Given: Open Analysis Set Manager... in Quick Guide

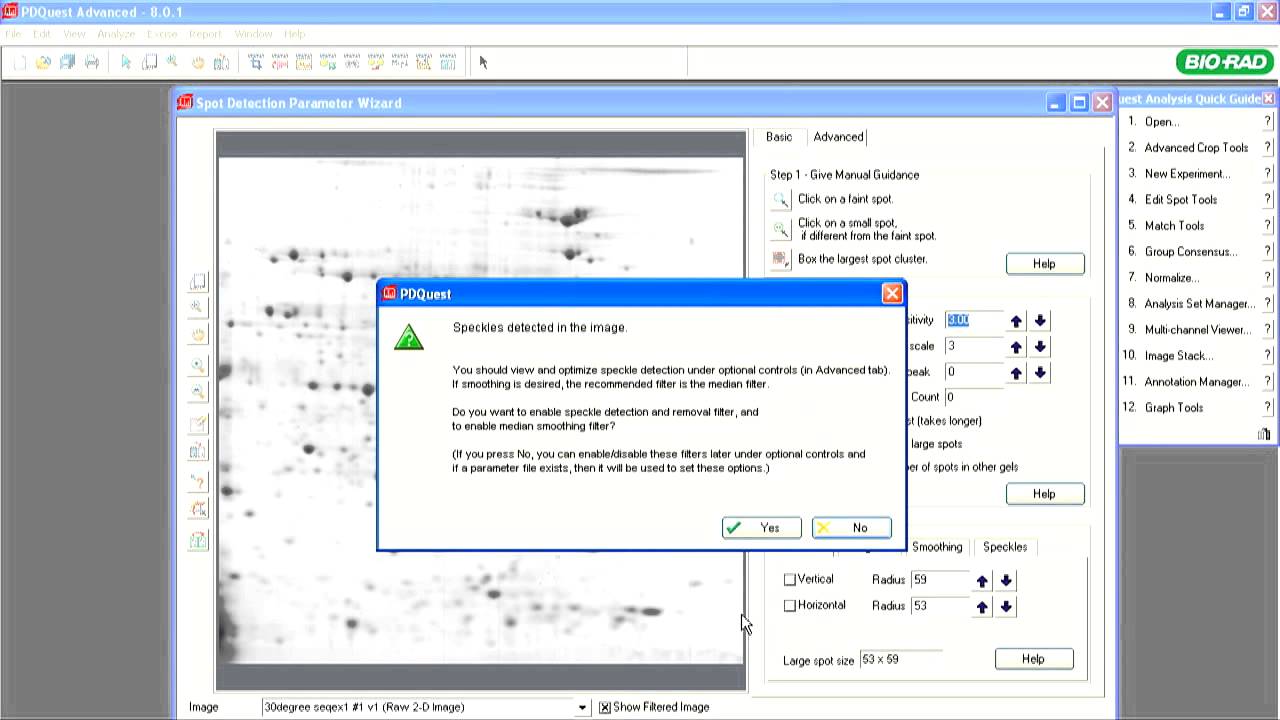Looking at the screenshot, I should 1199,304.
